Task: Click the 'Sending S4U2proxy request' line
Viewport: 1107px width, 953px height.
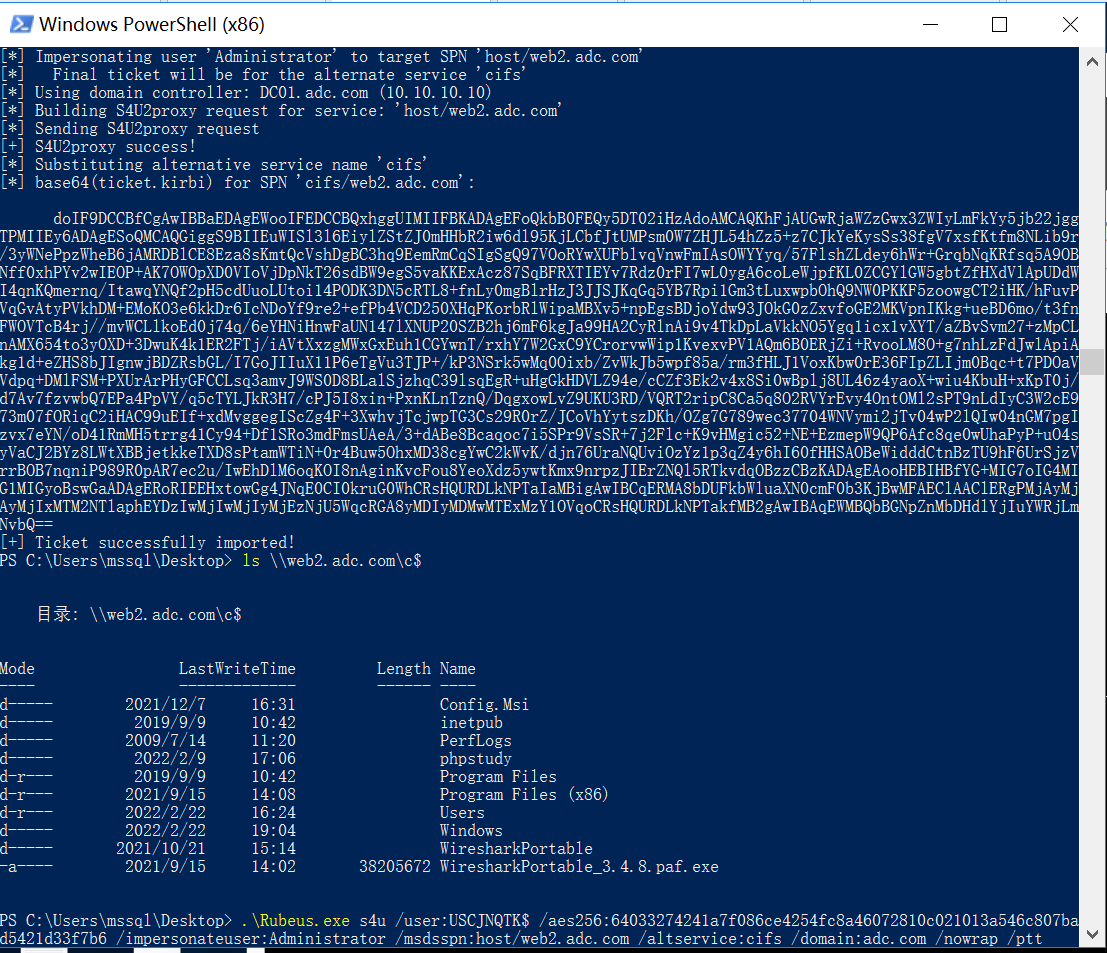Action: pos(130,129)
